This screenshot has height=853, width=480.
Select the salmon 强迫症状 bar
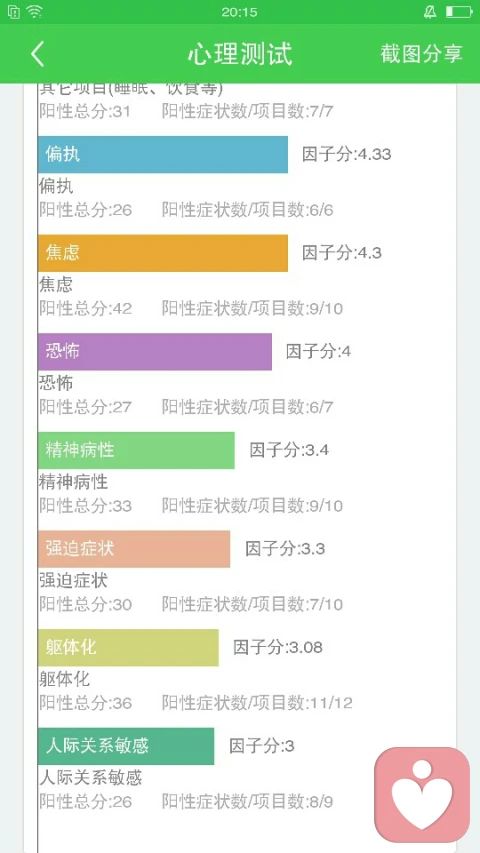click(x=134, y=549)
